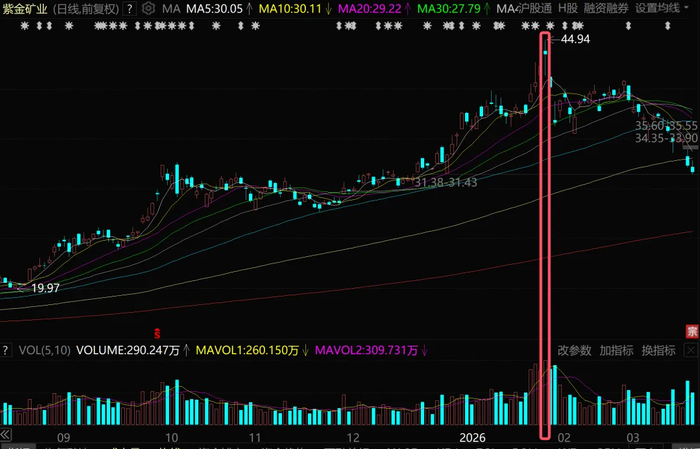Screen dimensions: 700x449
Task: Expand the 设置均线 dropdown arrow
Action: (x=687, y=7)
